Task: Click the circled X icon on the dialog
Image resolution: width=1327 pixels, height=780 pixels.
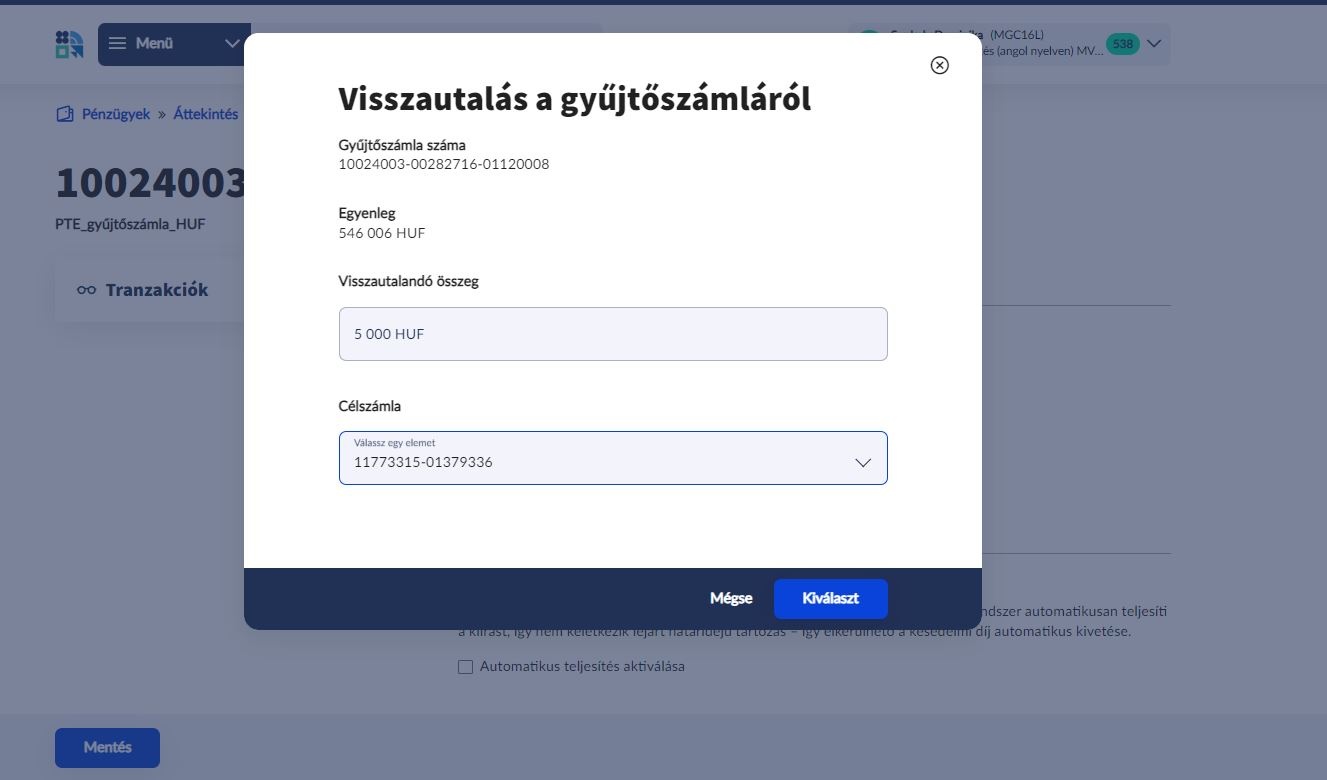Action: tap(938, 64)
